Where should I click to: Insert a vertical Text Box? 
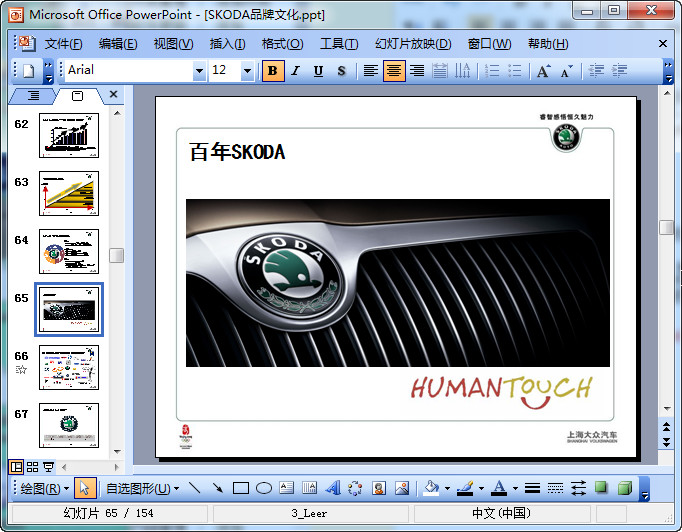coord(309,488)
